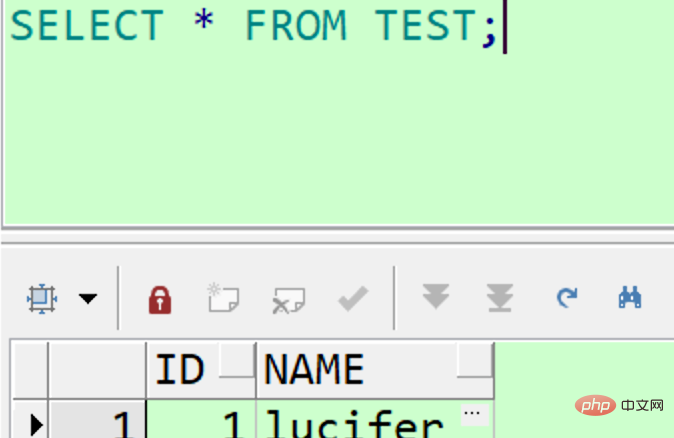Click the post changes checkmark
Image resolution: width=674 pixels, height=438 pixels.
(x=353, y=298)
